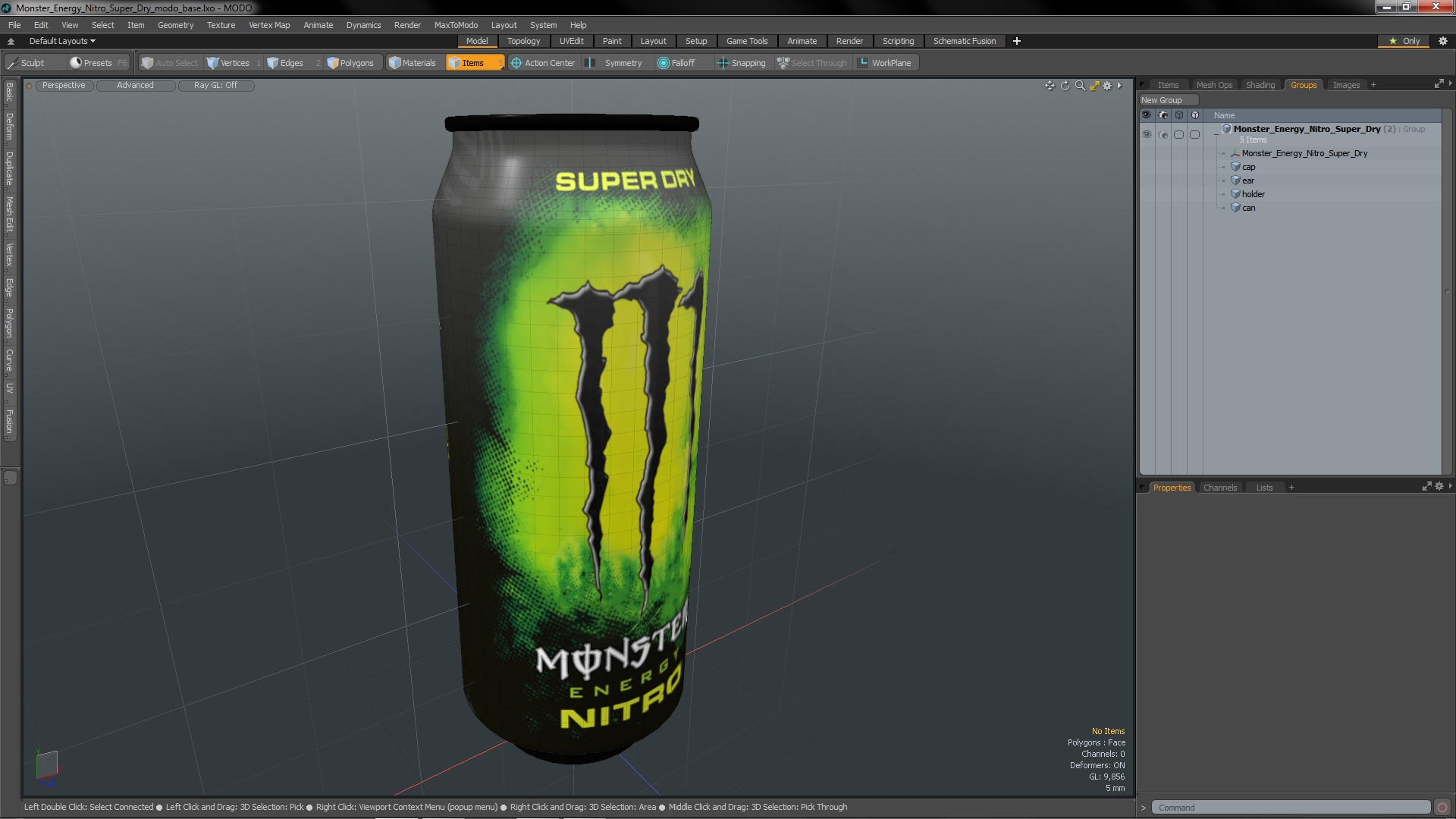Select the 'cap' mesh item

[1248, 167]
